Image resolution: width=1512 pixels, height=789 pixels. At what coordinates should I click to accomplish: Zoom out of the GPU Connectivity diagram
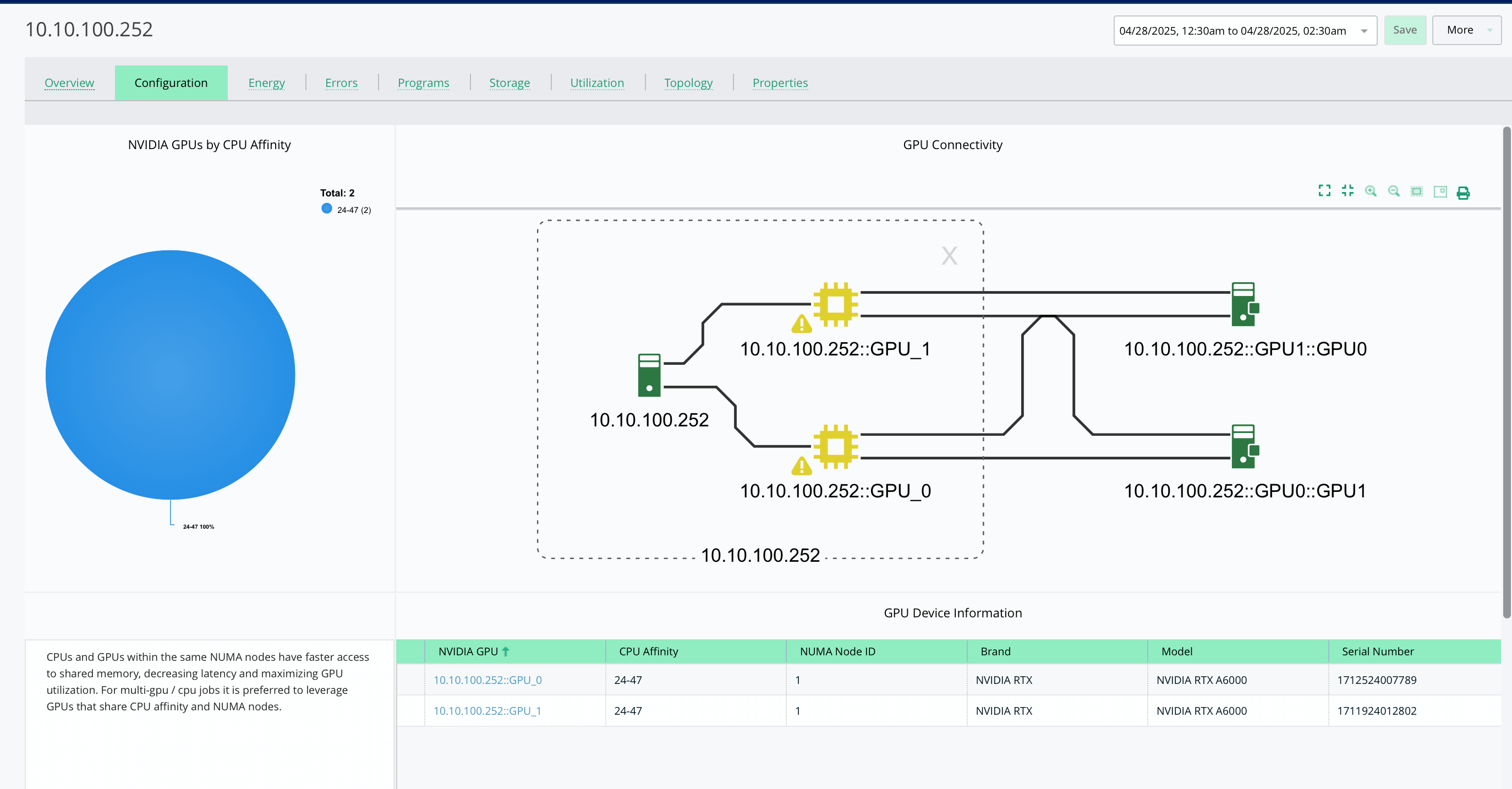1394,191
